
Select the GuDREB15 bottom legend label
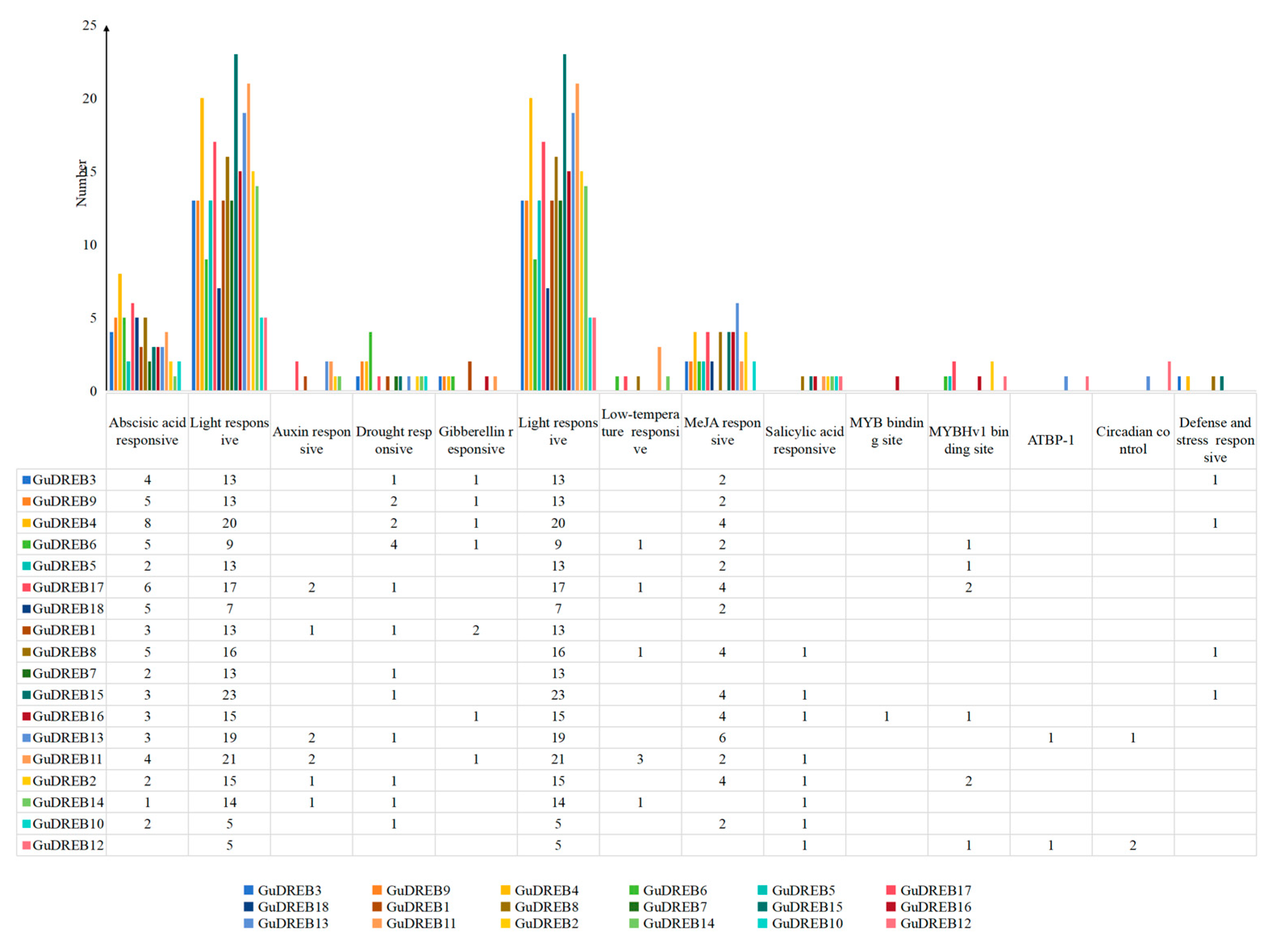click(x=807, y=906)
